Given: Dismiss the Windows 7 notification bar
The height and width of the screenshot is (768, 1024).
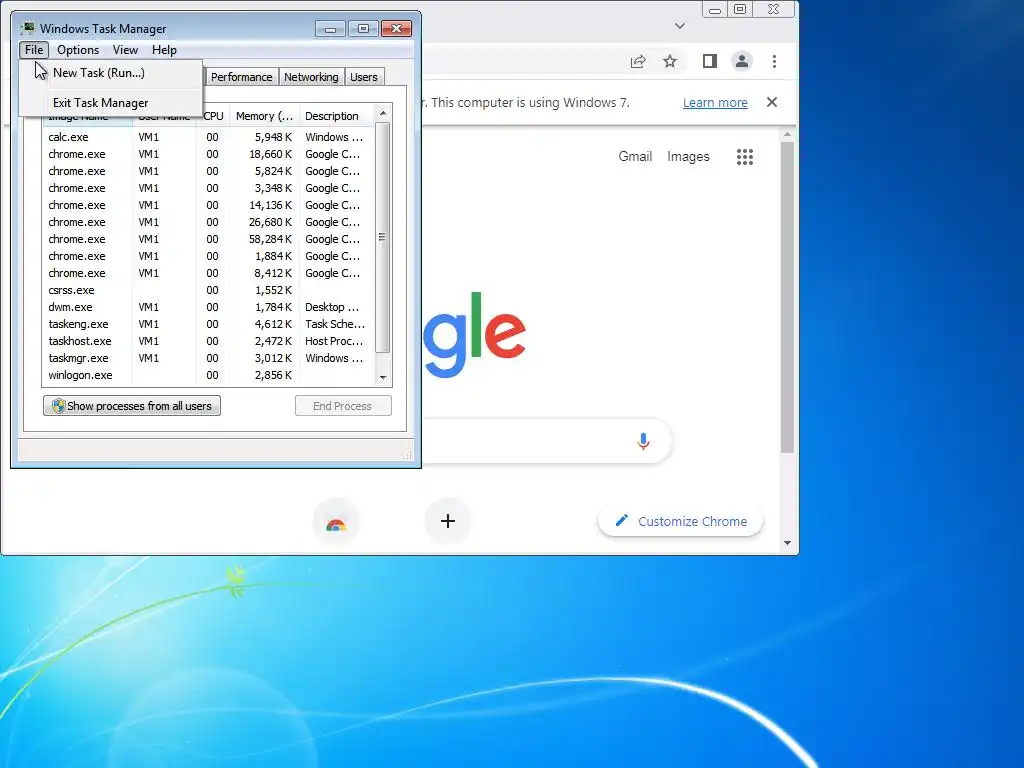Looking at the screenshot, I should 772,102.
